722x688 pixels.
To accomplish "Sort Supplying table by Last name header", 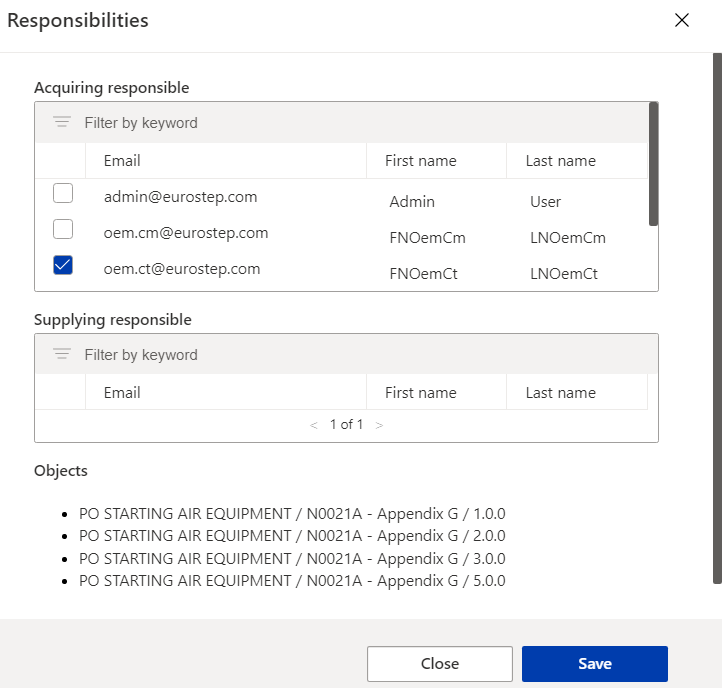I will tap(560, 393).
